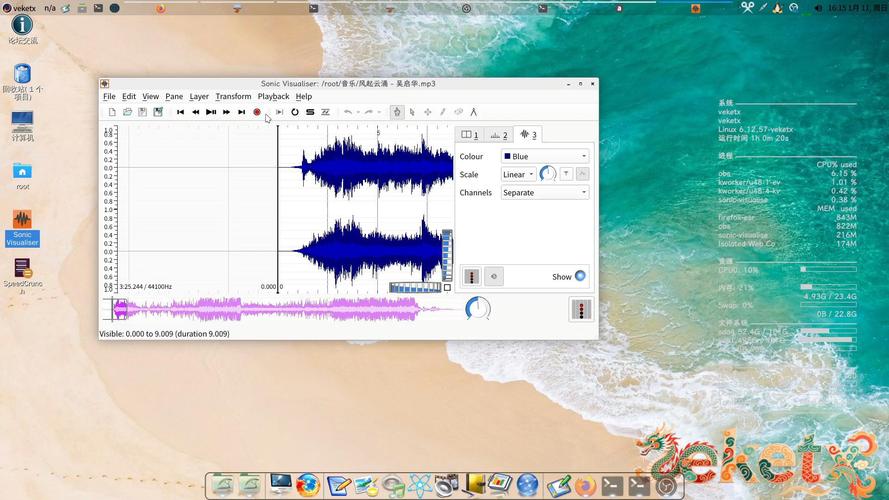This screenshot has width=889, height=500.
Task: Start recording with the red record button
Action: 257,112
